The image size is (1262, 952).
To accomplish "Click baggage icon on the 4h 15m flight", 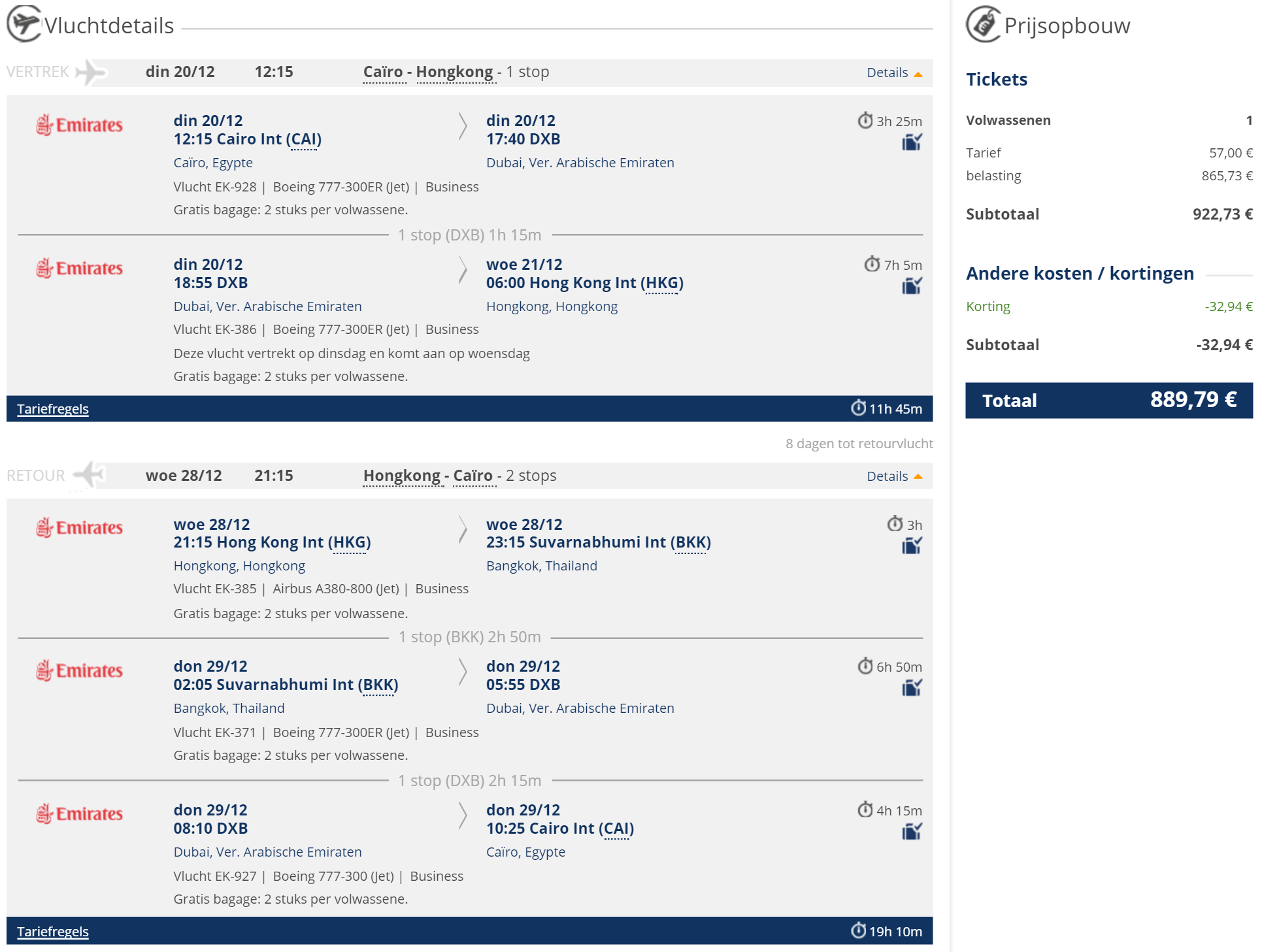I will pos(912,831).
